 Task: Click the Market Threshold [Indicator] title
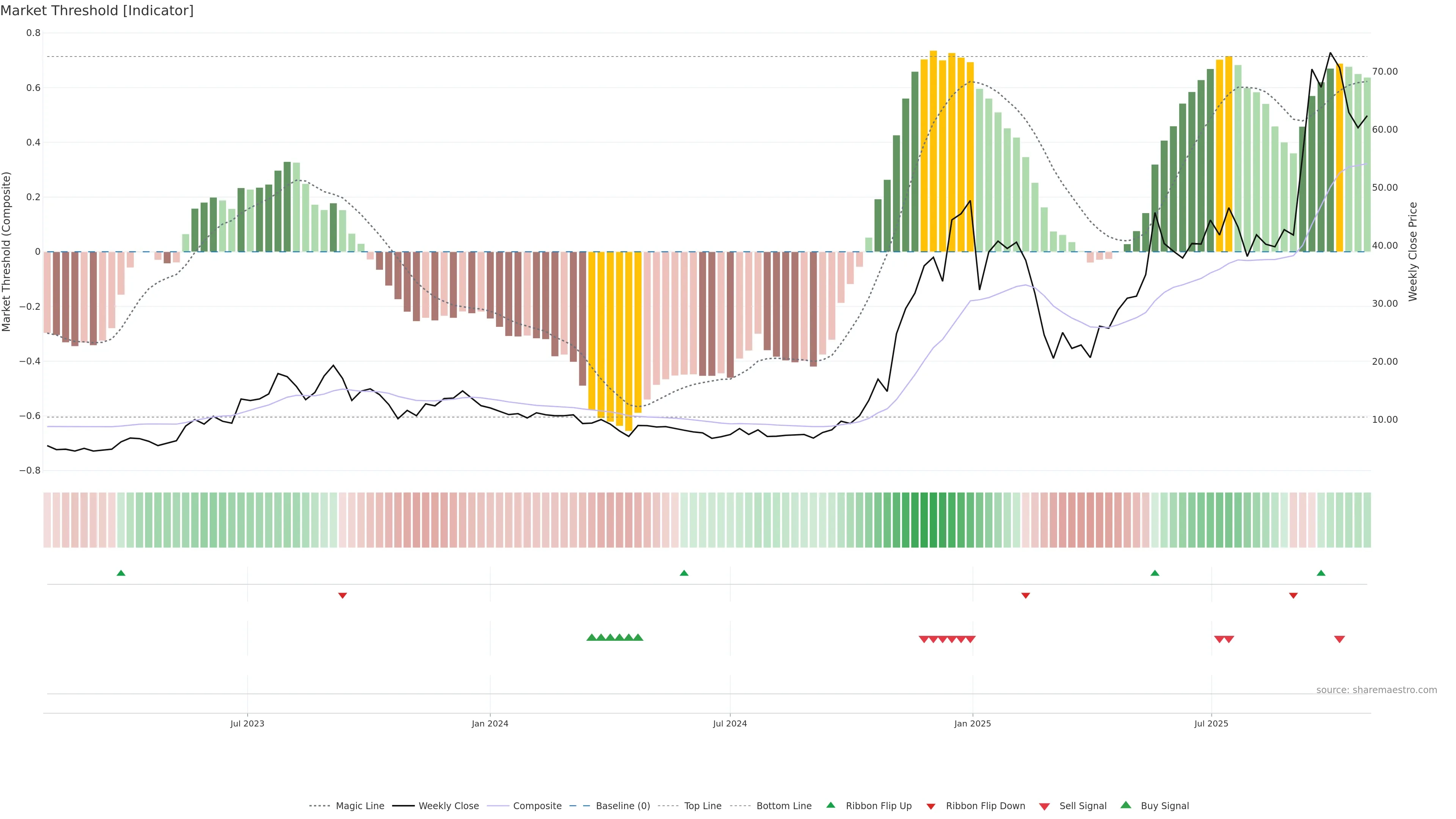pos(97,11)
